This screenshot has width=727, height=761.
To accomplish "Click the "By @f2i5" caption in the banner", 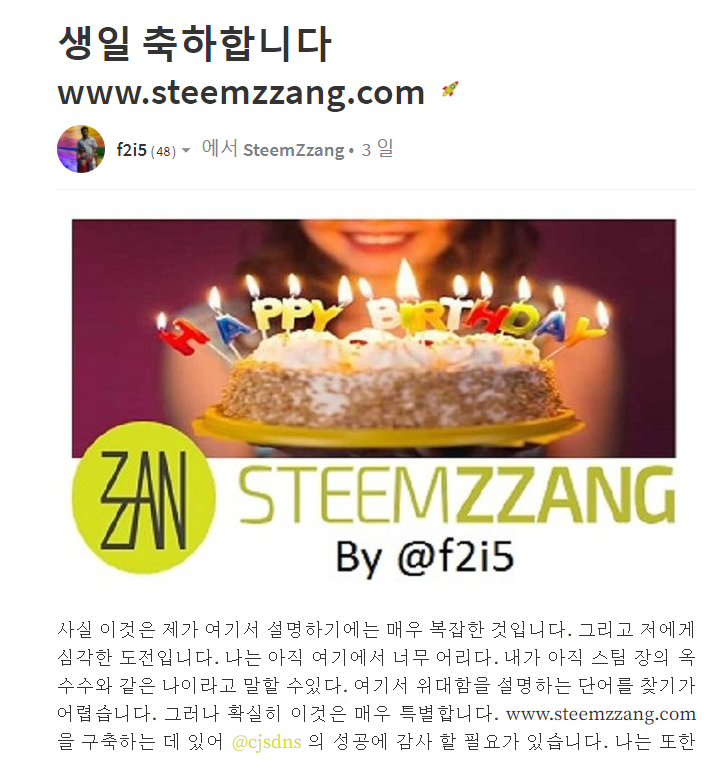I will click(425, 557).
